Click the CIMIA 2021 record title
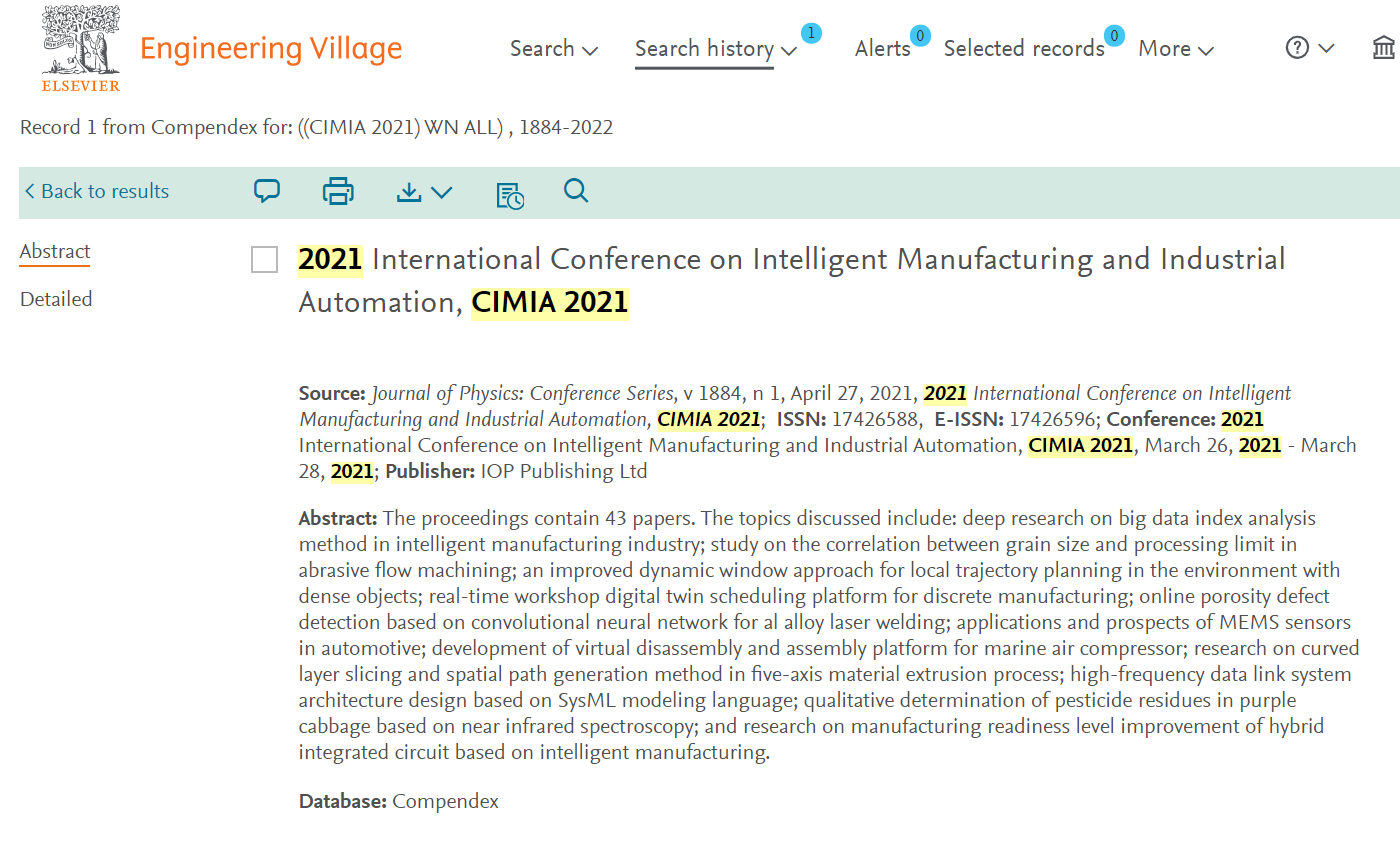The width and height of the screenshot is (1400, 841). (x=792, y=280)
